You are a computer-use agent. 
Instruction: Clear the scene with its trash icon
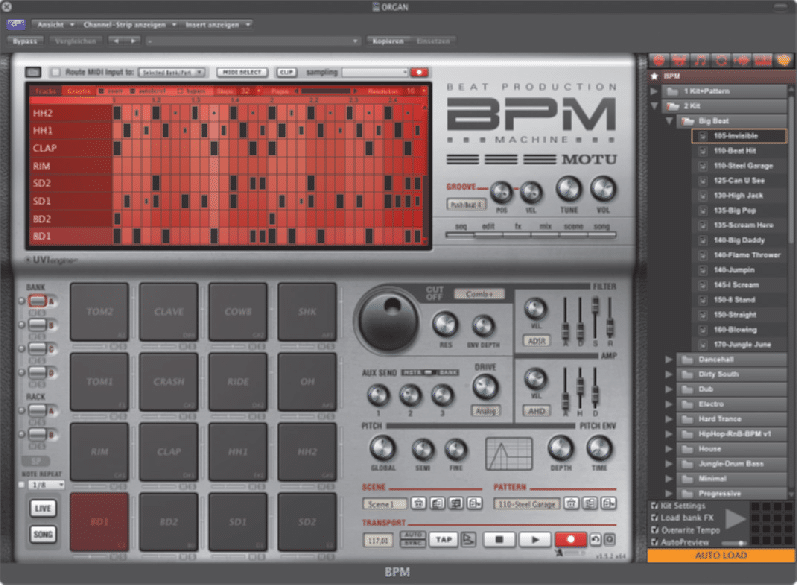(x=418, y=503)
